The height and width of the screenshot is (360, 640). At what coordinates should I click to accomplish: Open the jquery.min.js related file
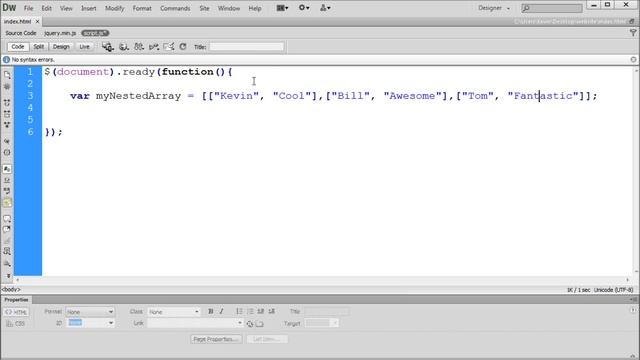click(x=60, y=33)
